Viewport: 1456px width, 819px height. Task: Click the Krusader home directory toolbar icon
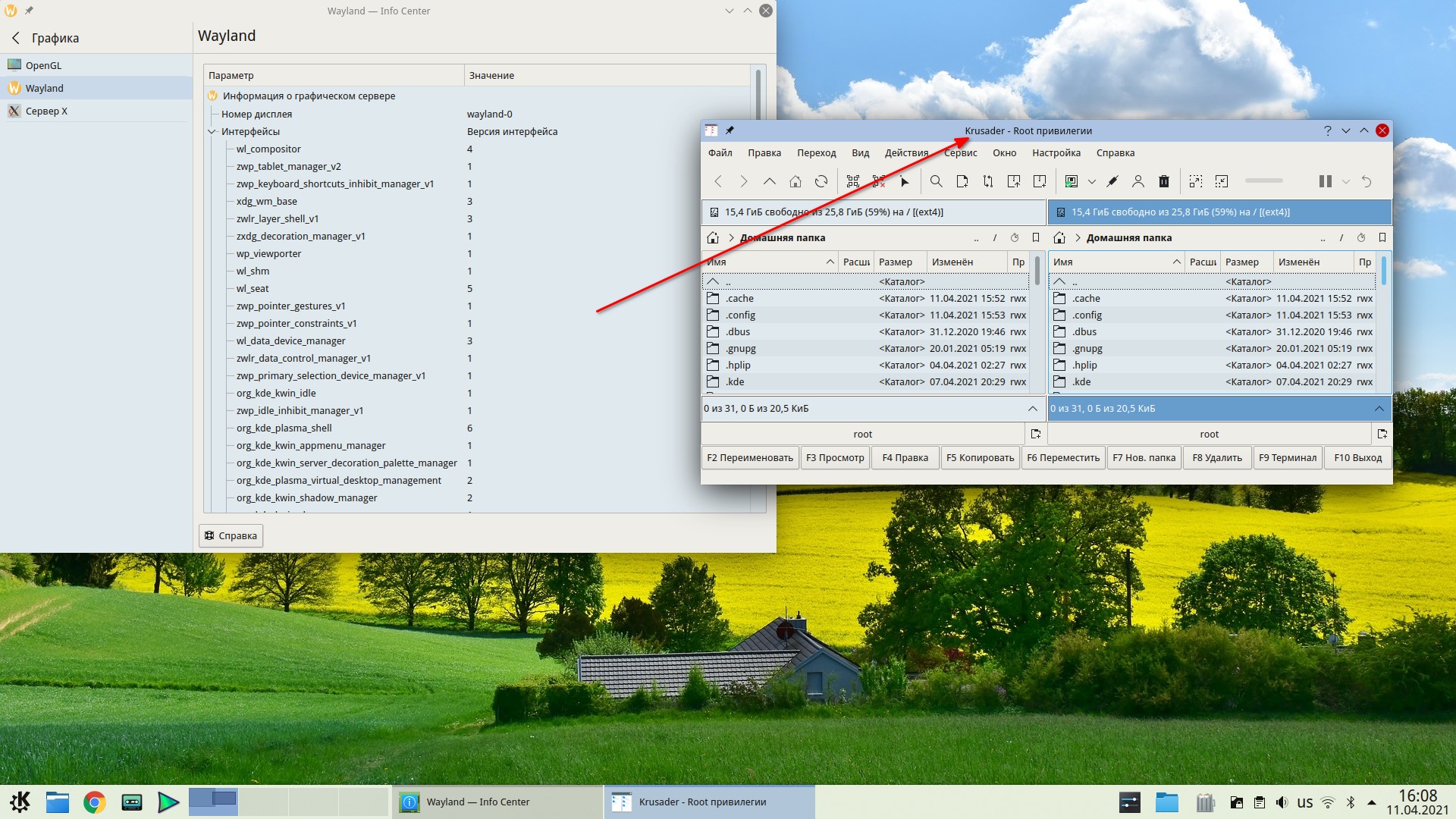(795, 181)
